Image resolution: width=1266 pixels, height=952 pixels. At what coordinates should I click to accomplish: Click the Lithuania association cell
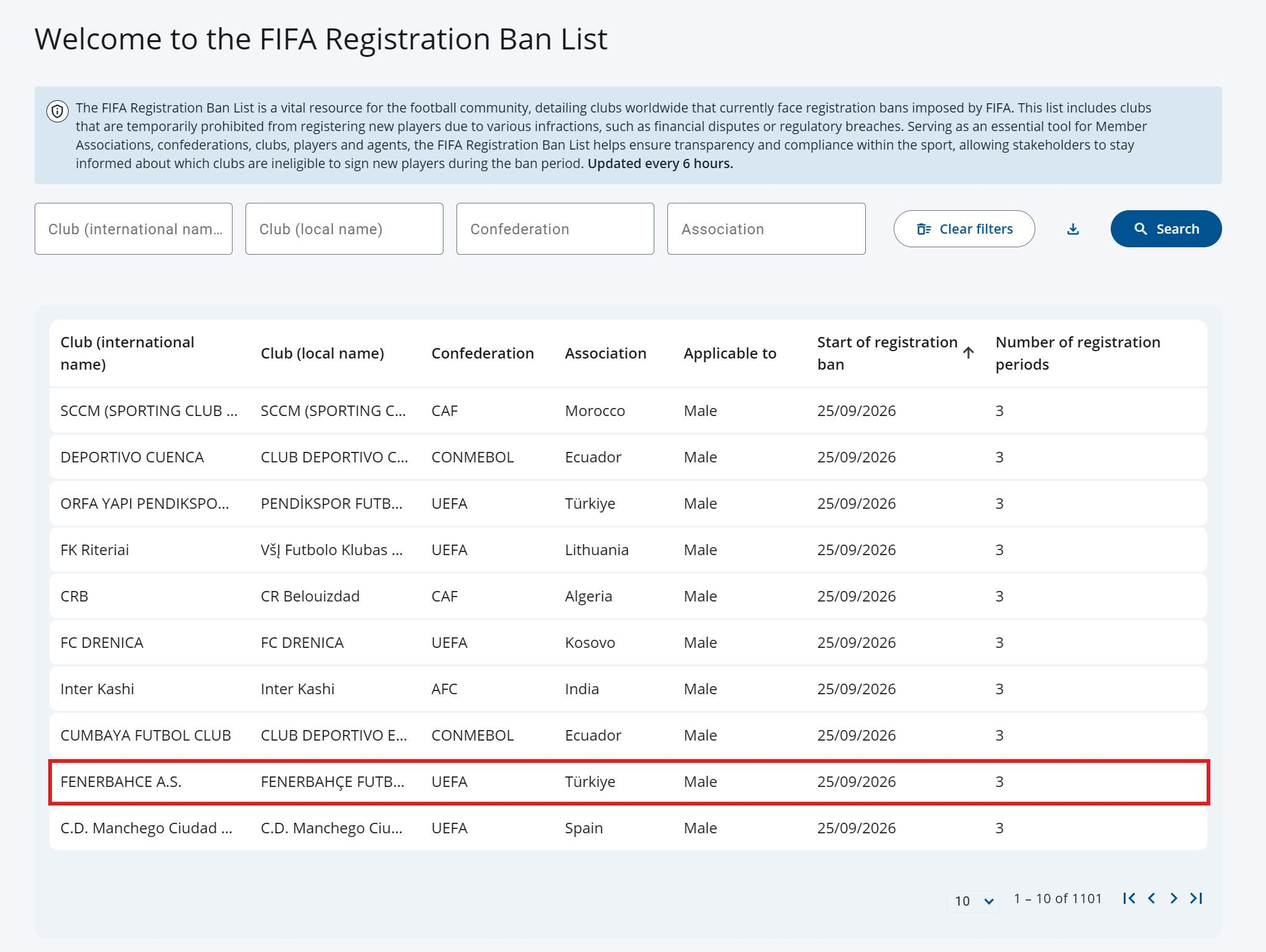click(597, 550)
